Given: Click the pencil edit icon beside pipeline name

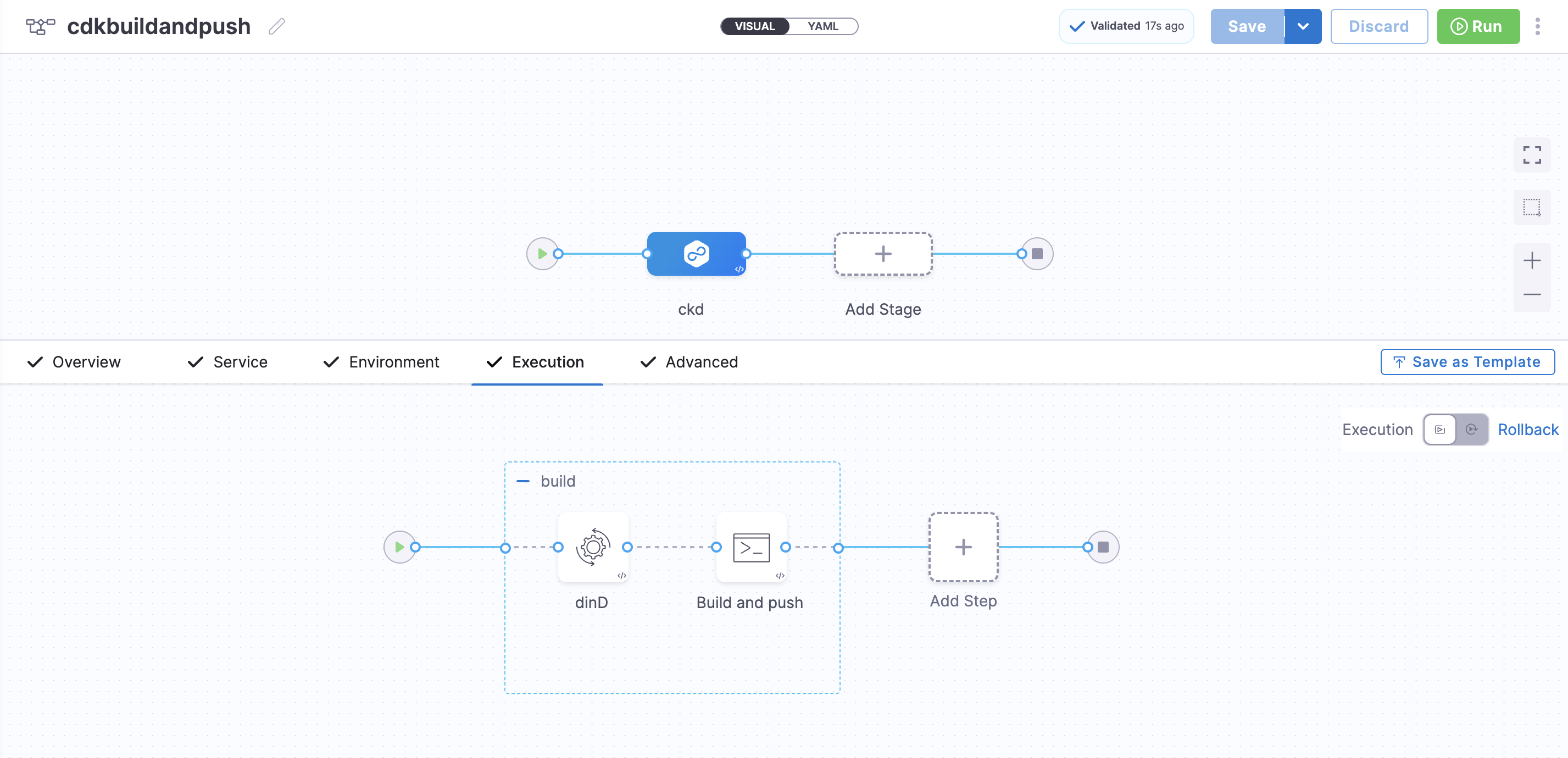Looking at the screenshot, I should tap(276, 26).
